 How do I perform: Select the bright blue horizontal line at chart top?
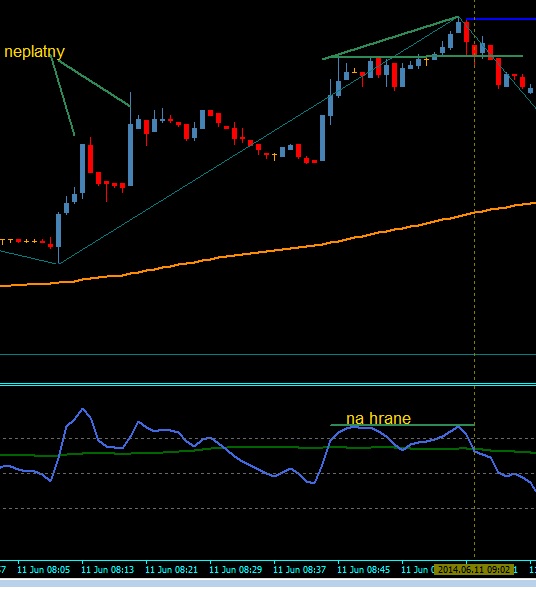(501, 19)
